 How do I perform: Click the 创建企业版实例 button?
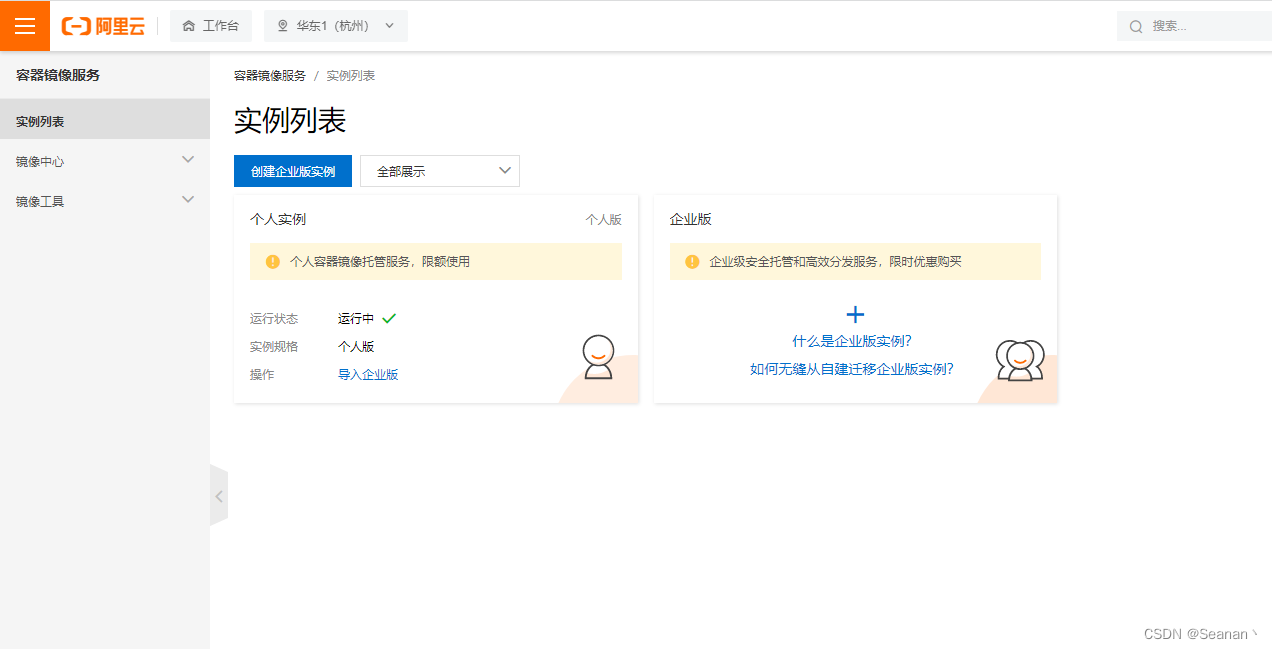tap(292, 171)
